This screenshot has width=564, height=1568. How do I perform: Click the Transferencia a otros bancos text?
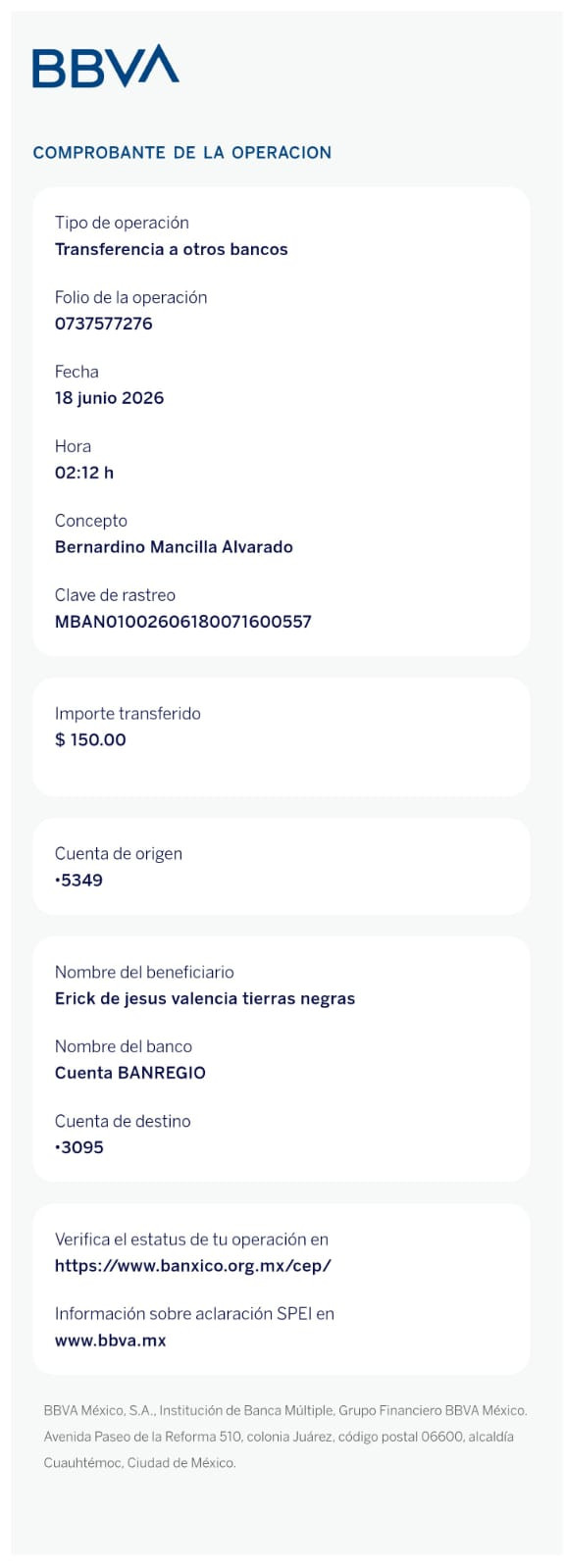pos(172,249)
